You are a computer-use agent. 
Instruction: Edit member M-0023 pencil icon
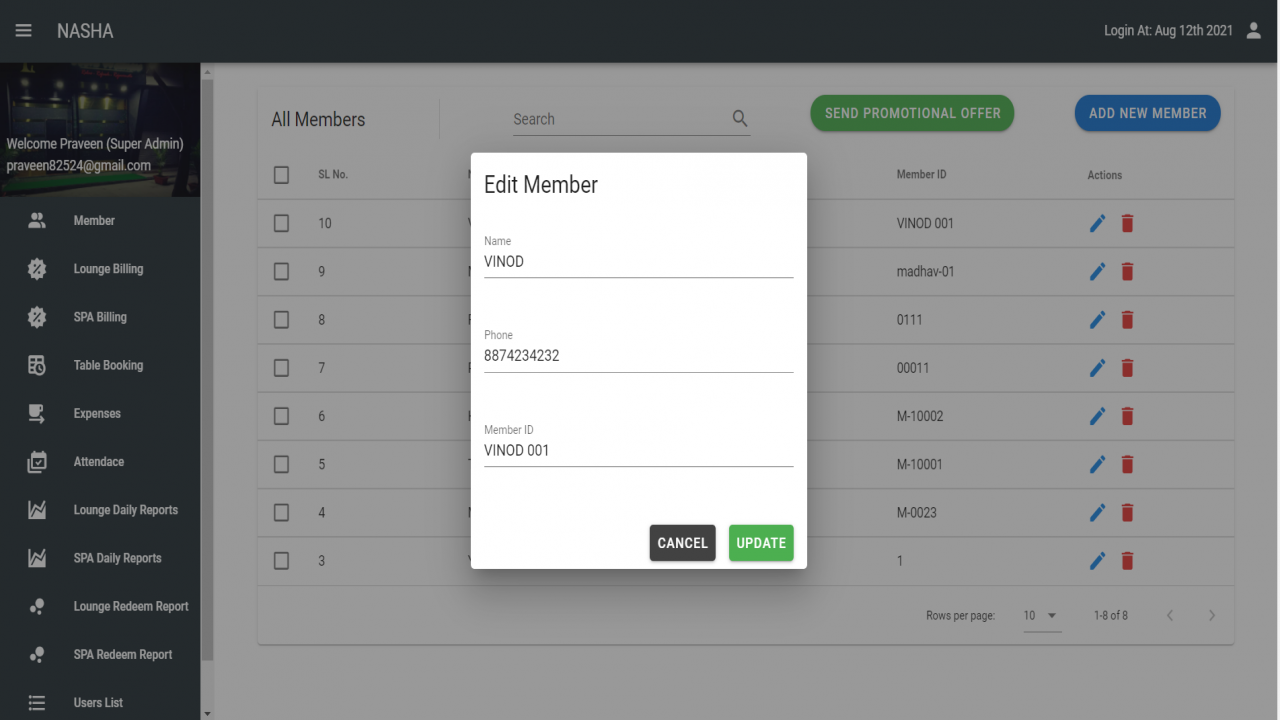pos(1097,512)
